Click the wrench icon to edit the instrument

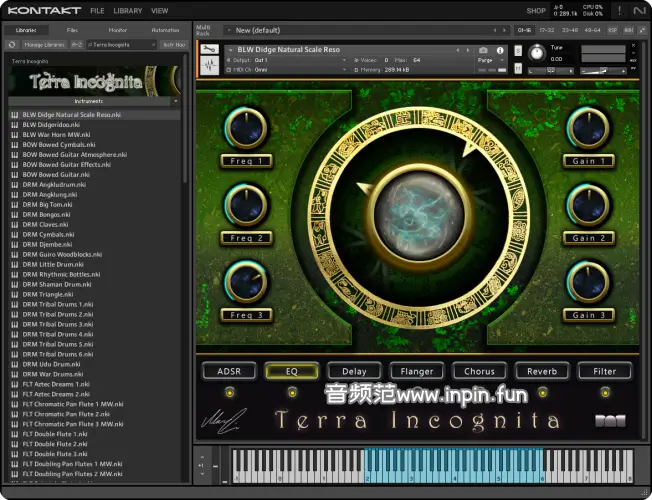click(210, 50)
